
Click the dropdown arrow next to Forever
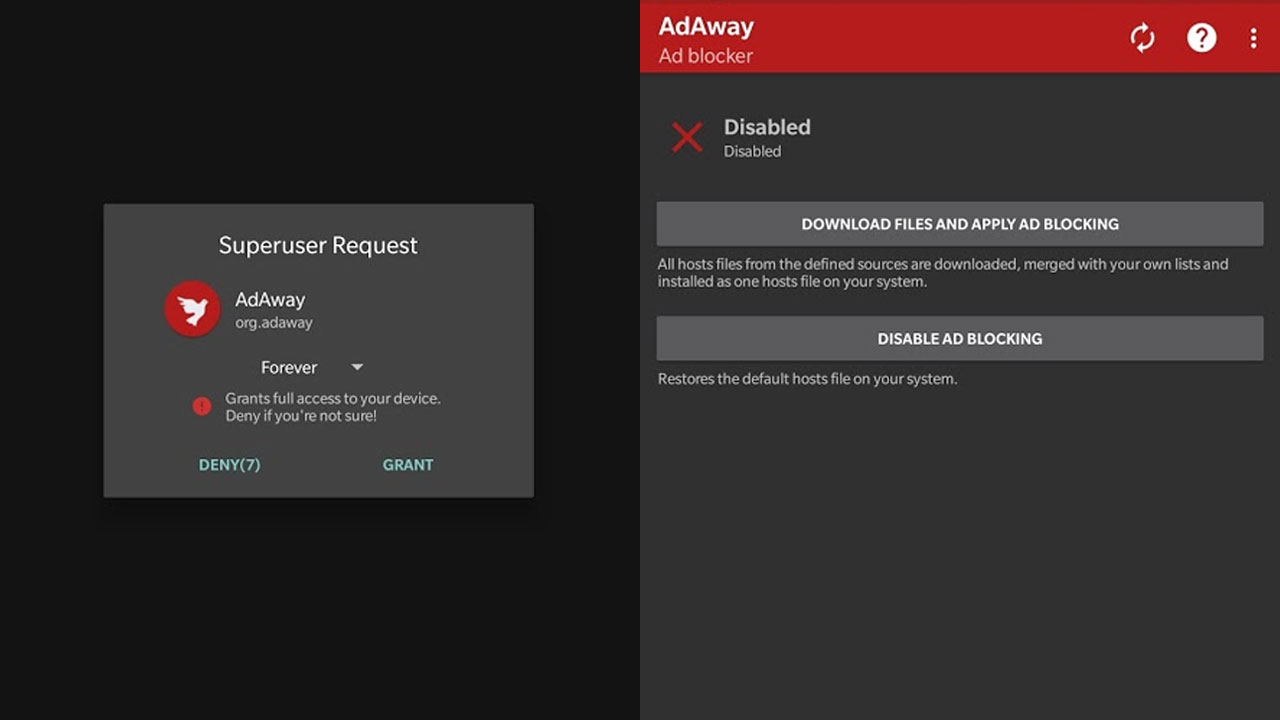tap(357, 367)
